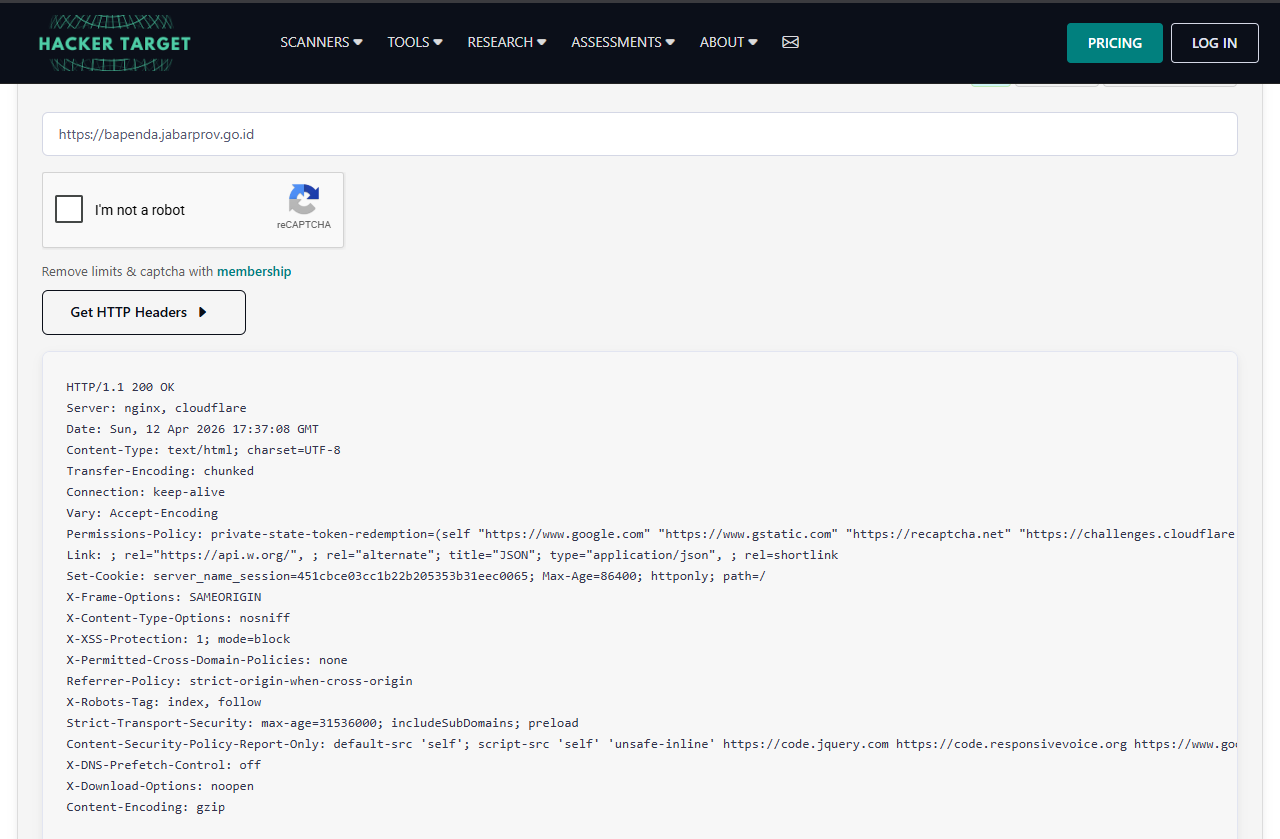Click the "Content-Type: text/html" header line
Viewport: 1280px width, 839px height.
pyautogui.click(x=203, y=450)
